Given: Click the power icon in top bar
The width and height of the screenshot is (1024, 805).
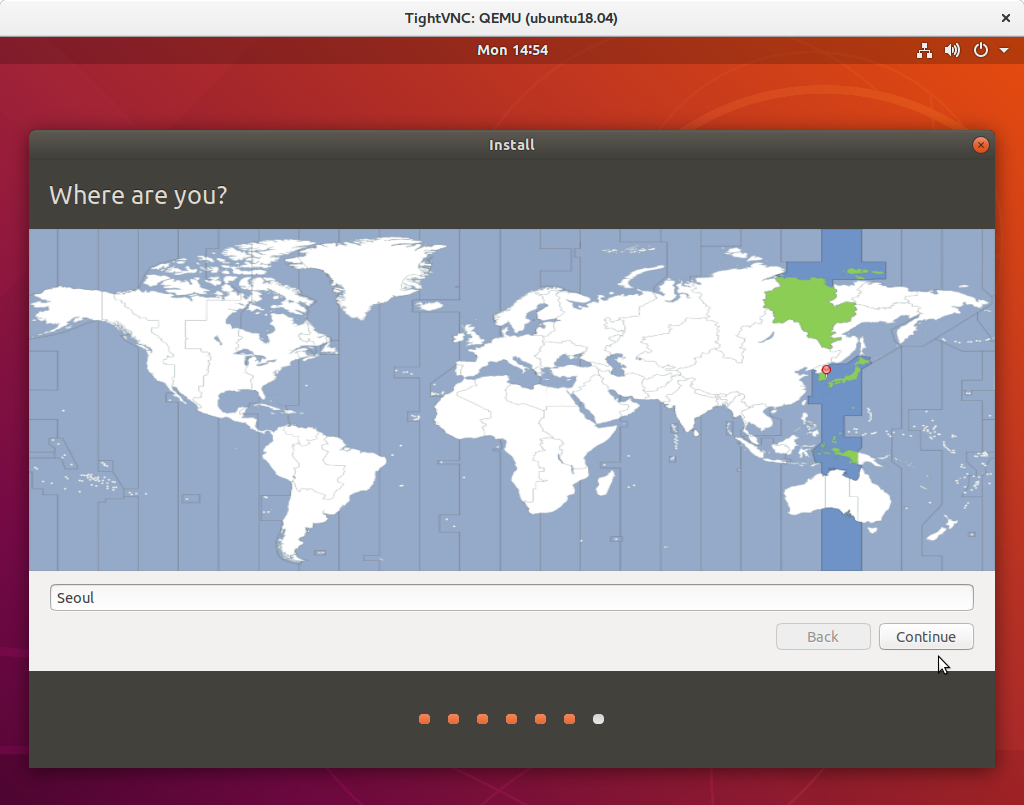Looking at the screenshot, I should pyautogui.click(x=980, y=50).
